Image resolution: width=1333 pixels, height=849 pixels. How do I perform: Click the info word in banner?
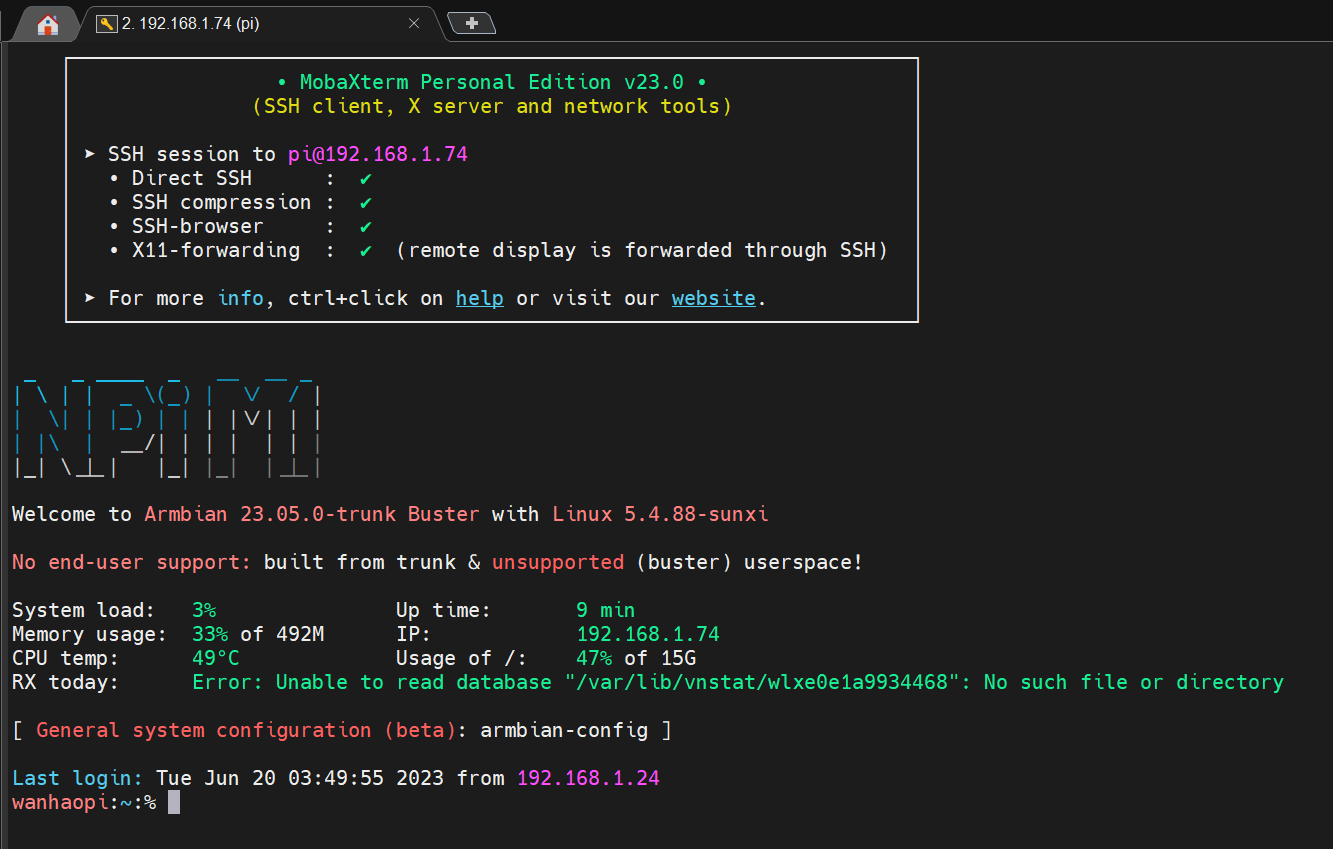(x=240, y=298)
